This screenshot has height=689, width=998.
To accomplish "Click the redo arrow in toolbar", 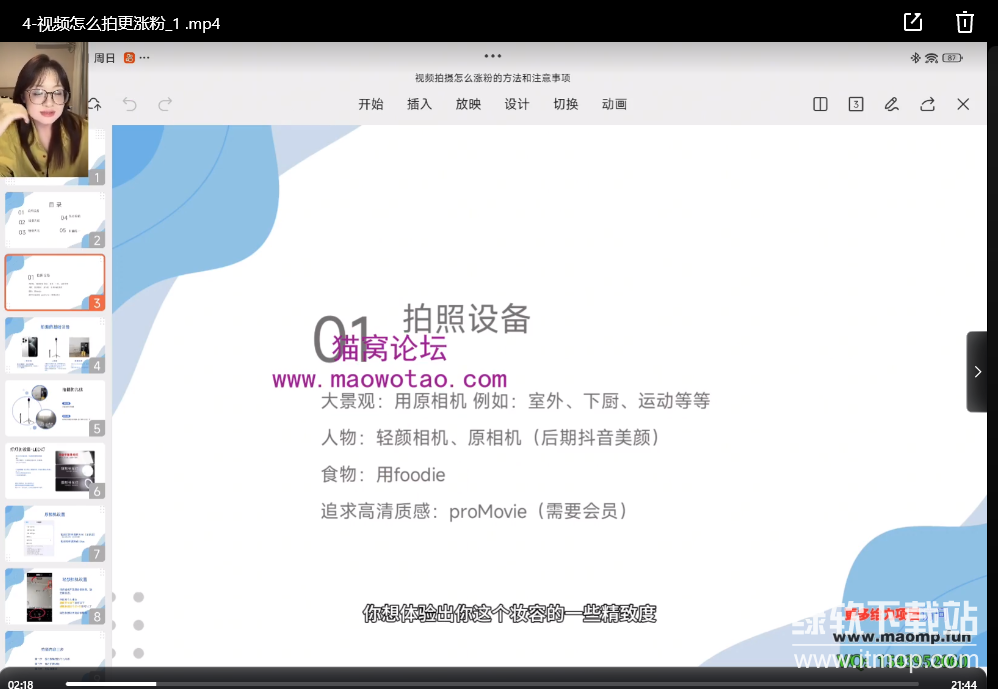I will pos(165,104).
